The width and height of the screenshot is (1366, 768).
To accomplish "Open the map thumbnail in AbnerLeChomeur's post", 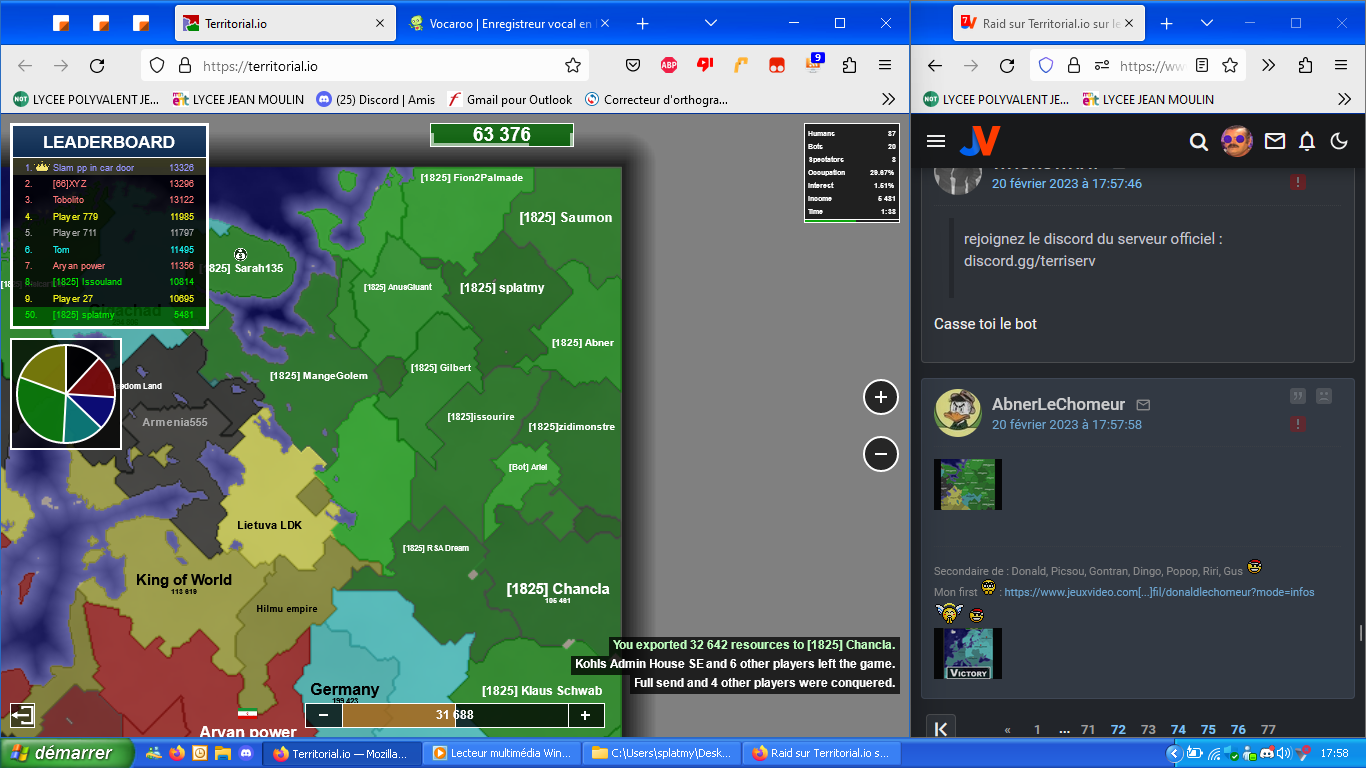I will click(968, 485).
